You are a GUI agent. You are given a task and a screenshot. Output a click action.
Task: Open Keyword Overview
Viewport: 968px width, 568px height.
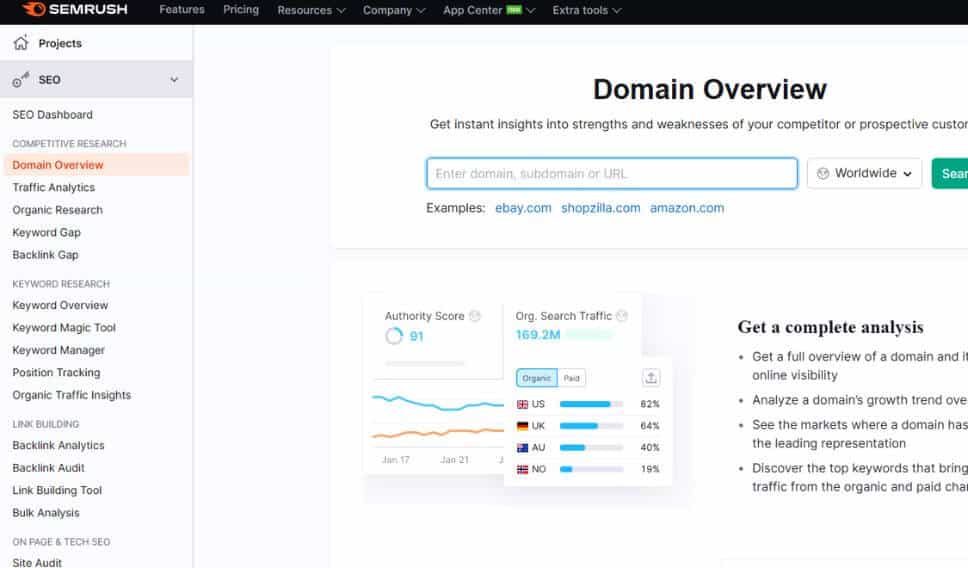click(60, 305)
